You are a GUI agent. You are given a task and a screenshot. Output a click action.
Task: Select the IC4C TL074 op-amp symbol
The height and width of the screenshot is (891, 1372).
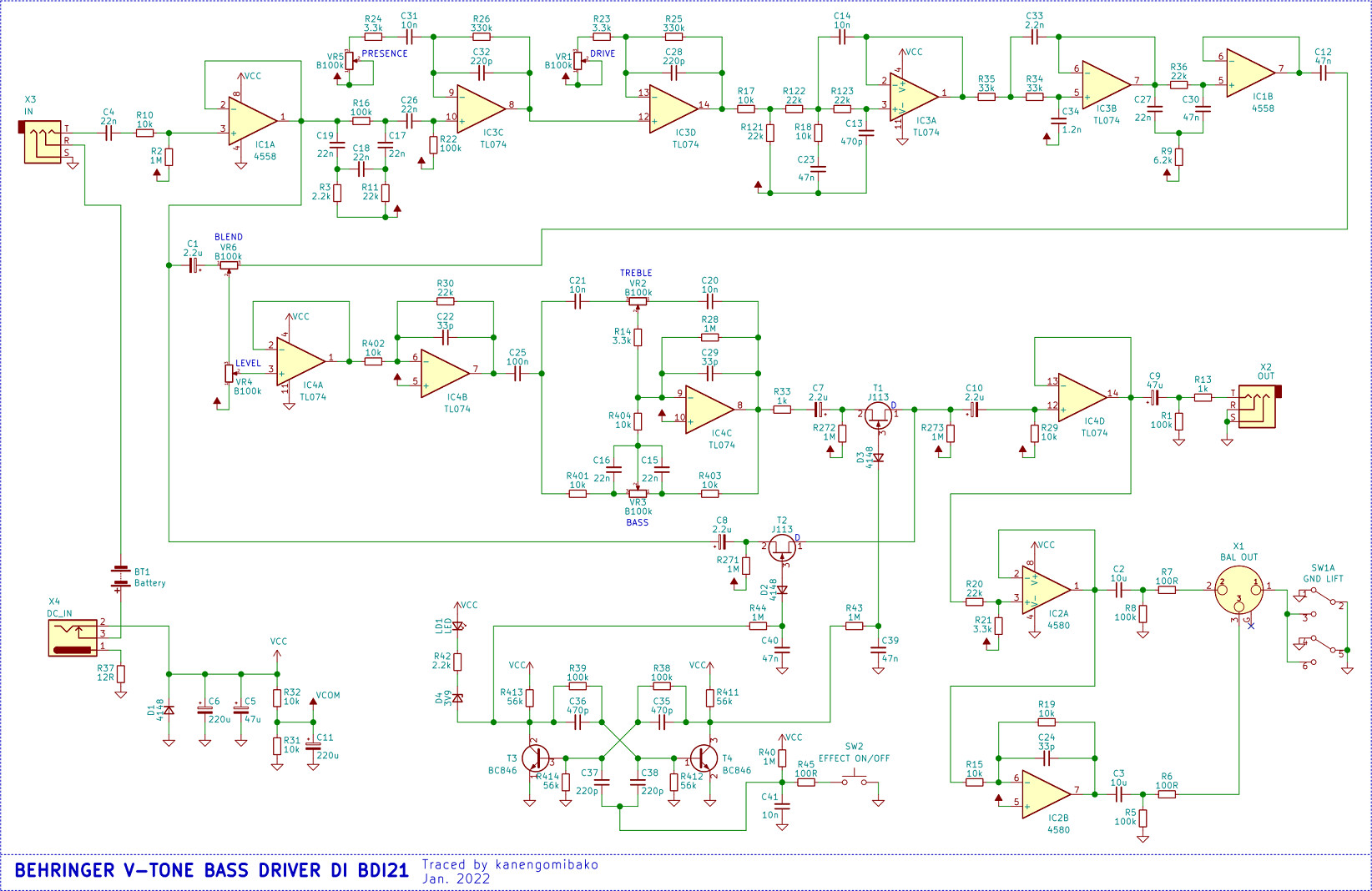click(709, 408)
